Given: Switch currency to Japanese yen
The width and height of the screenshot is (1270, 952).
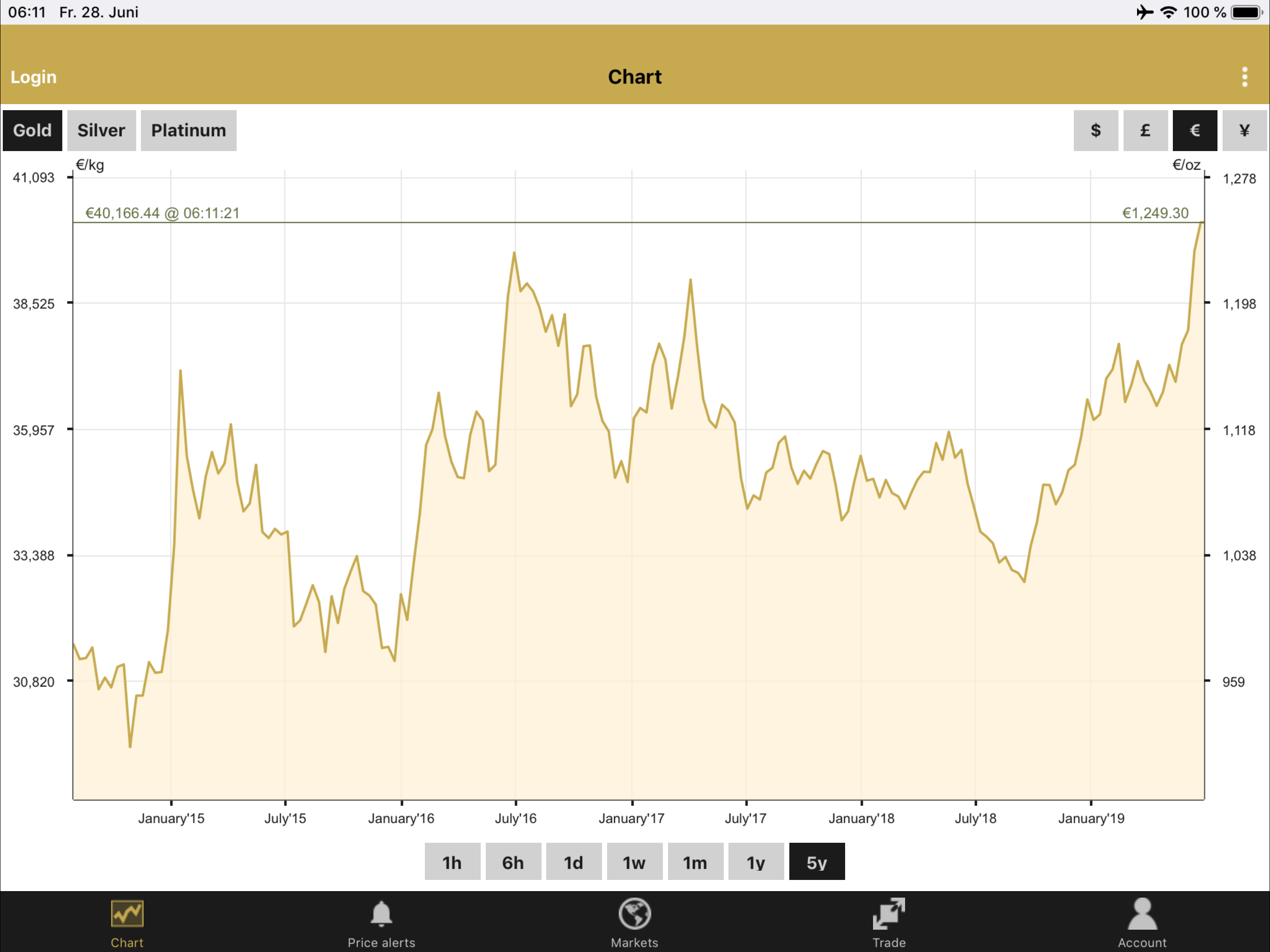Looking at the screenshot, I should 1244,130.
